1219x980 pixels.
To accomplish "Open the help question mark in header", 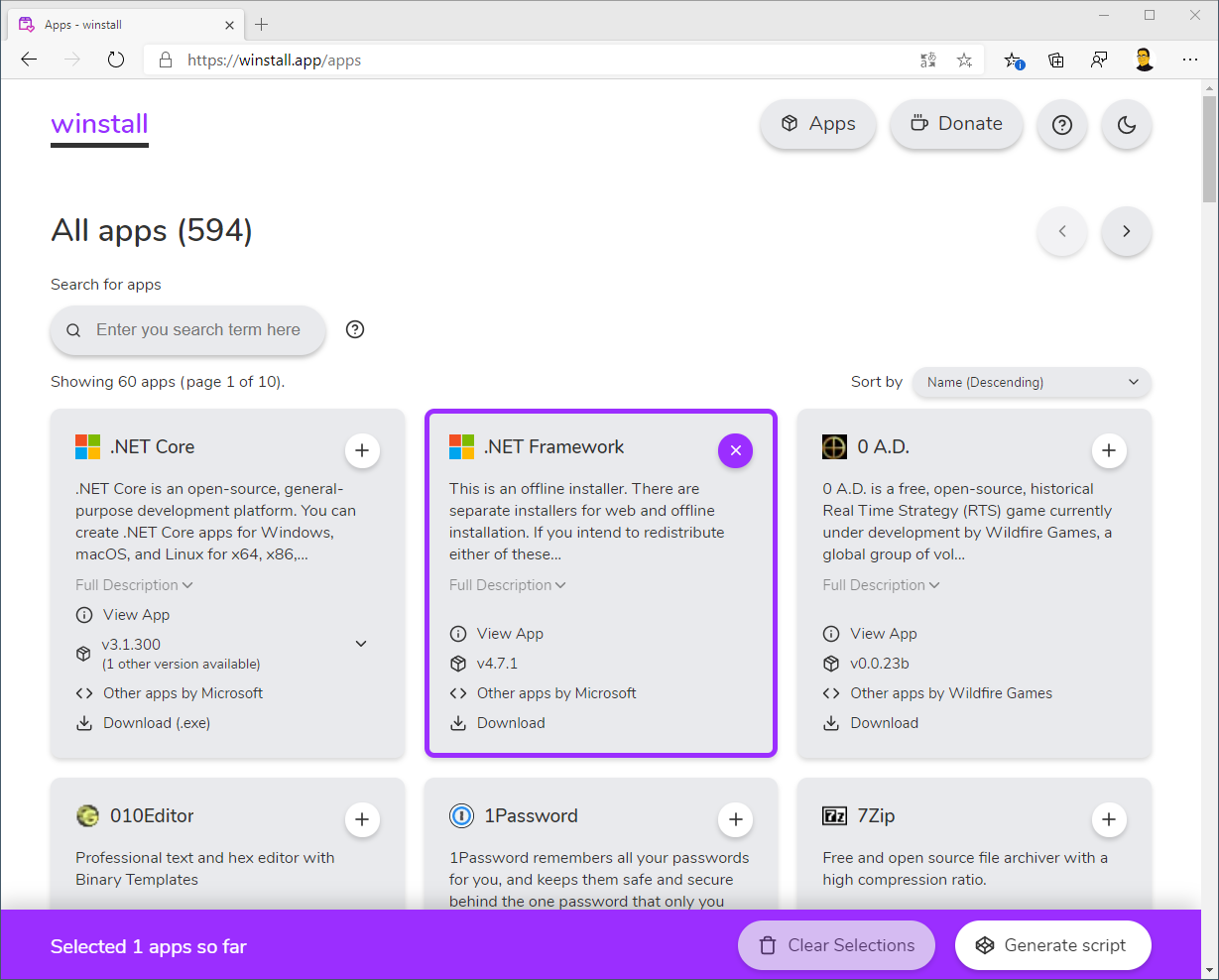I will pos(1061,125).
